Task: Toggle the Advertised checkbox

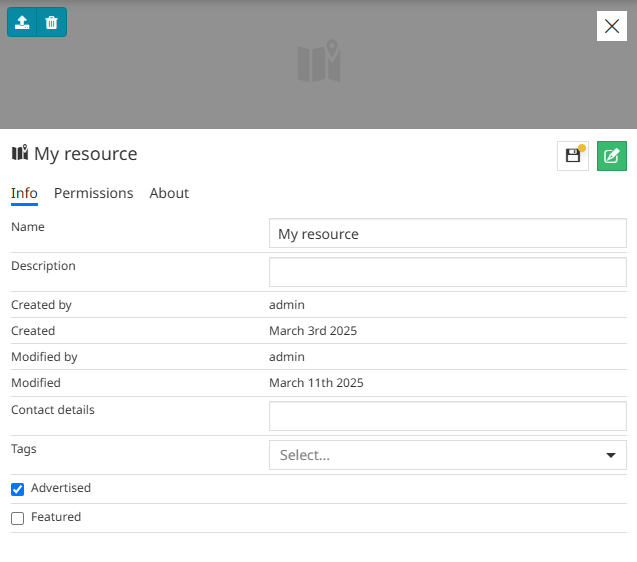Action: click(17, 489)
